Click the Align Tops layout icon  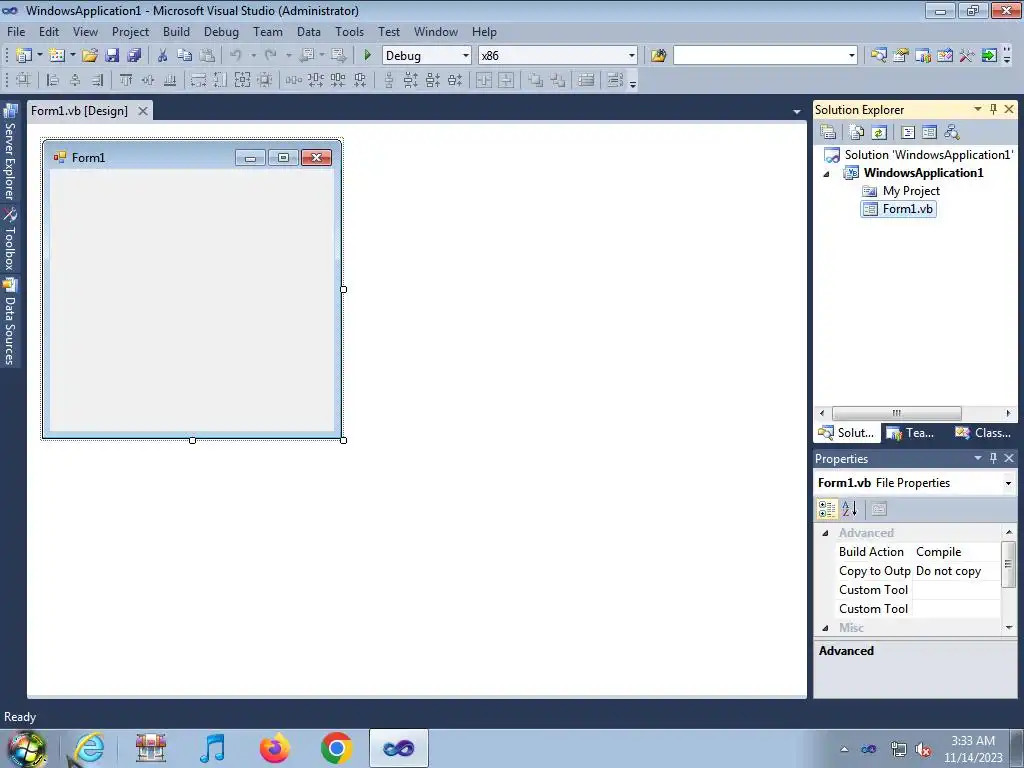[x=125, y=80]
